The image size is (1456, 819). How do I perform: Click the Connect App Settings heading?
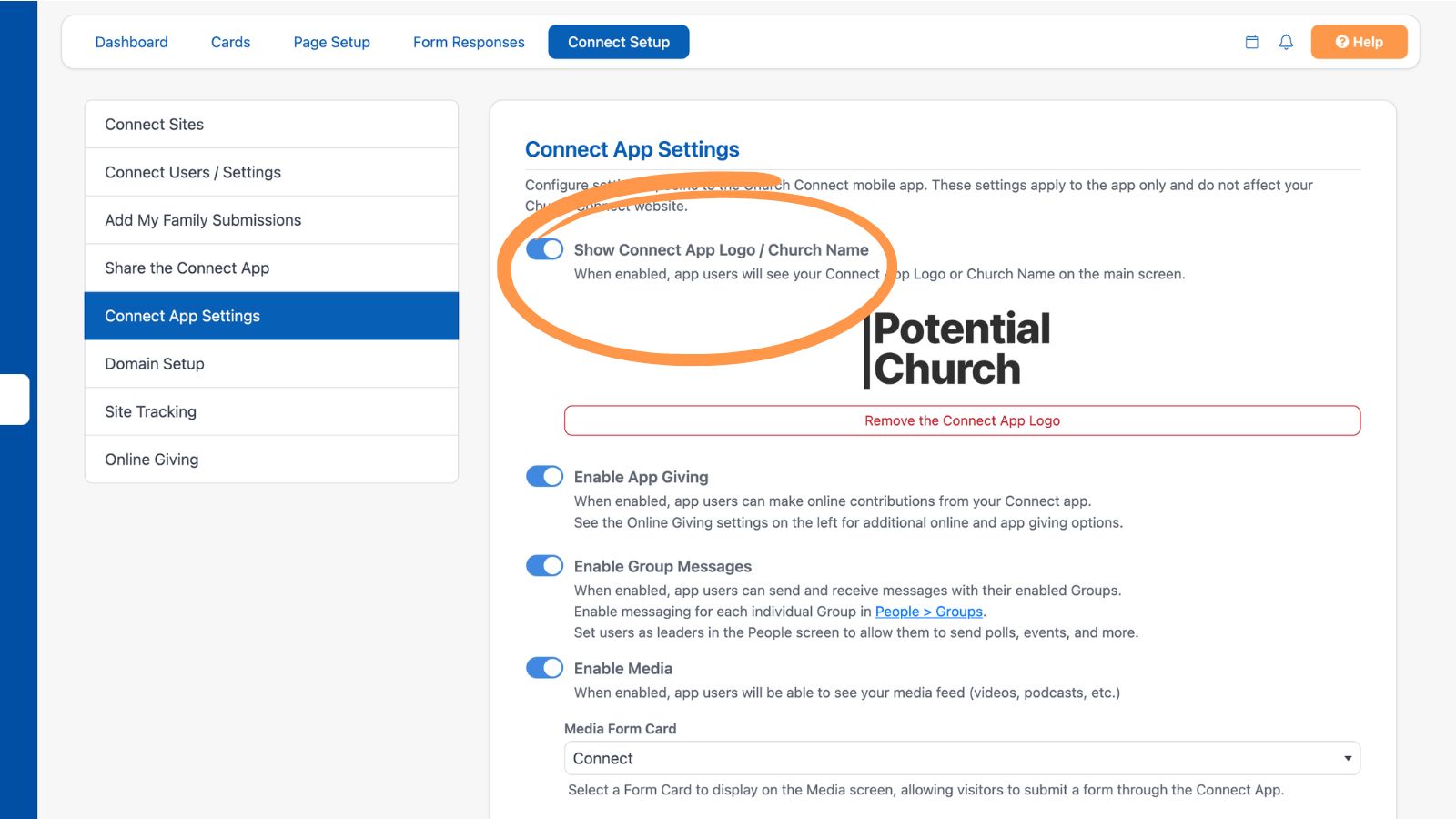point(632,149)
